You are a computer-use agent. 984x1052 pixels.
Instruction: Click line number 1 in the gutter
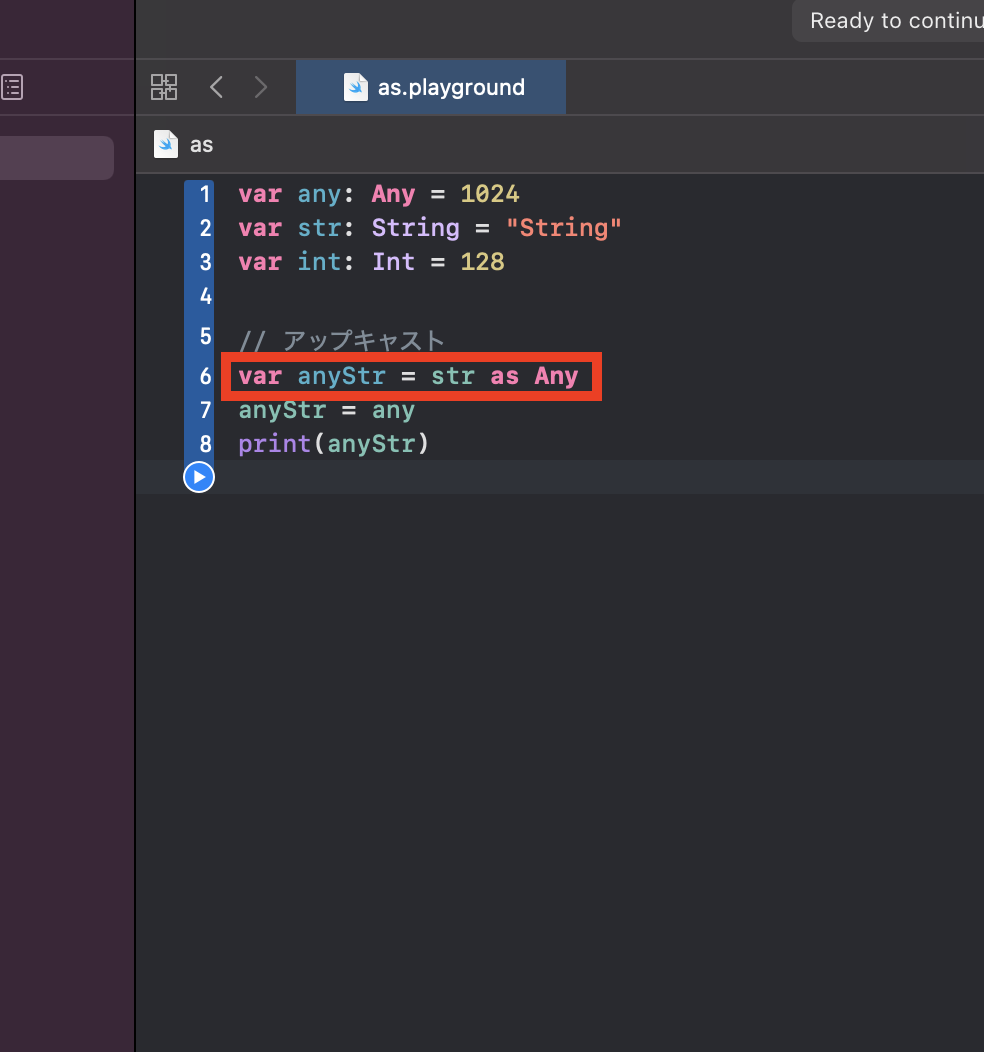[x=205, y=195]
